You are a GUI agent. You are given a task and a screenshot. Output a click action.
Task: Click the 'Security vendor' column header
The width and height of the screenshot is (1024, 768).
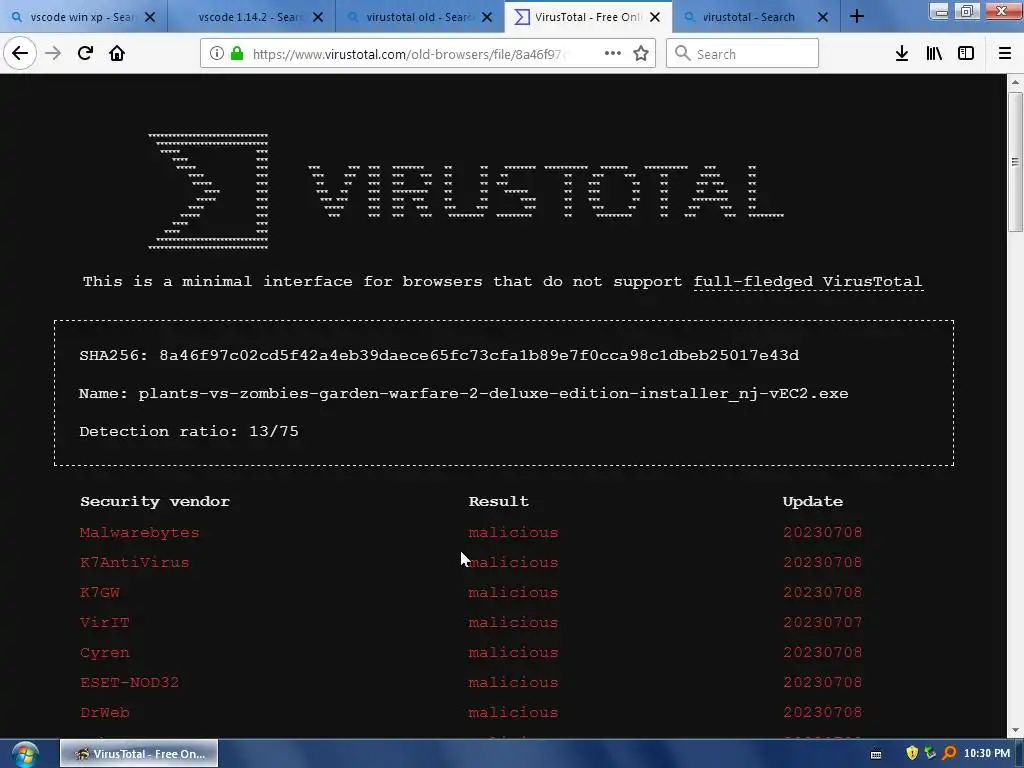click(x=155, y=502)
